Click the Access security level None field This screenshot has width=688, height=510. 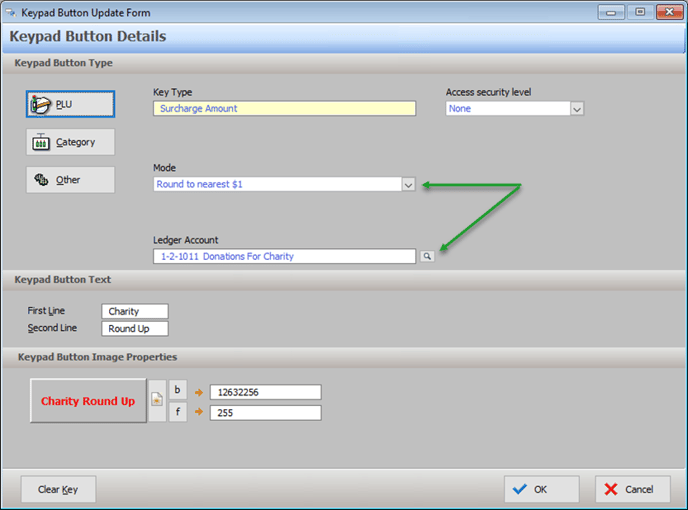click(x=508, y=108)
